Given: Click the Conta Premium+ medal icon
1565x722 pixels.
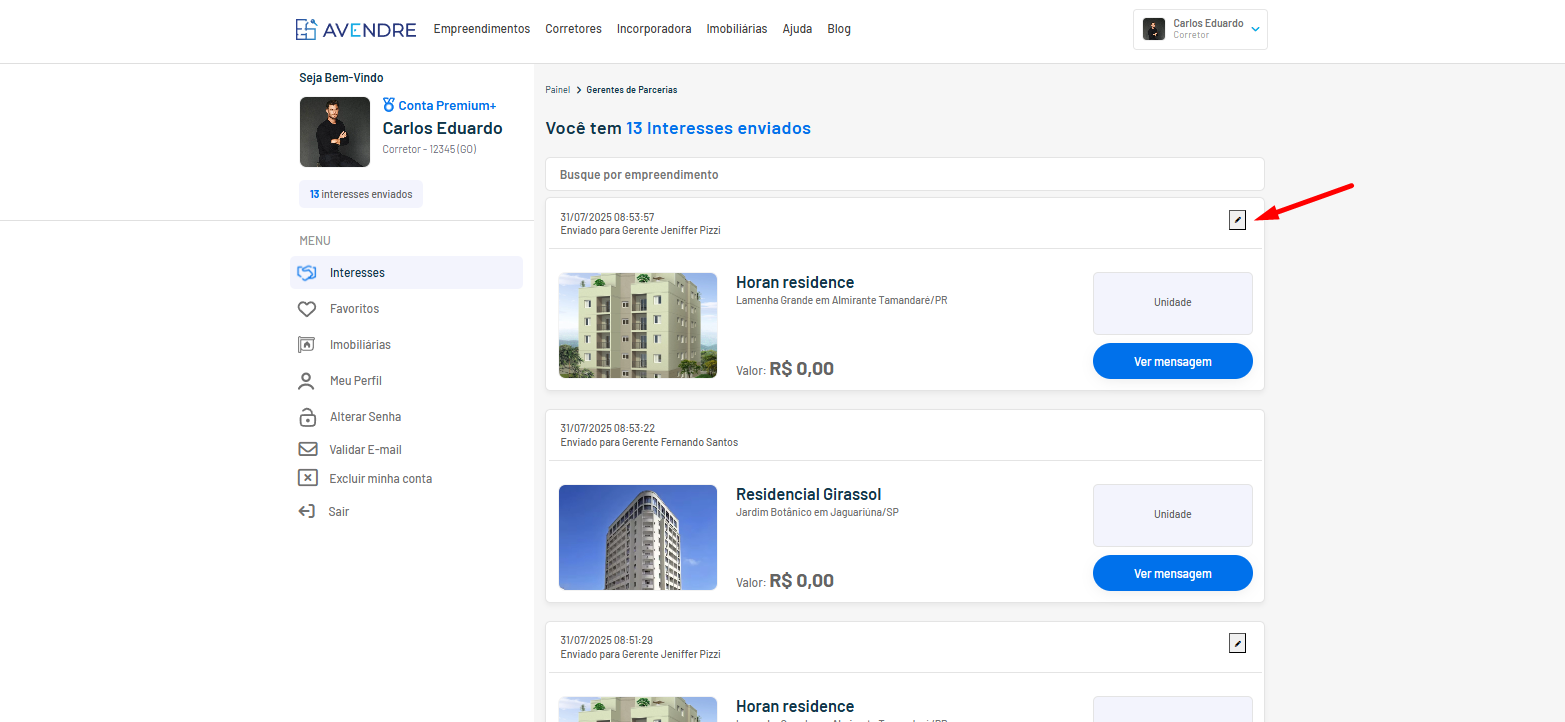Looking at the screenshot, I should [x=389, y=105].
